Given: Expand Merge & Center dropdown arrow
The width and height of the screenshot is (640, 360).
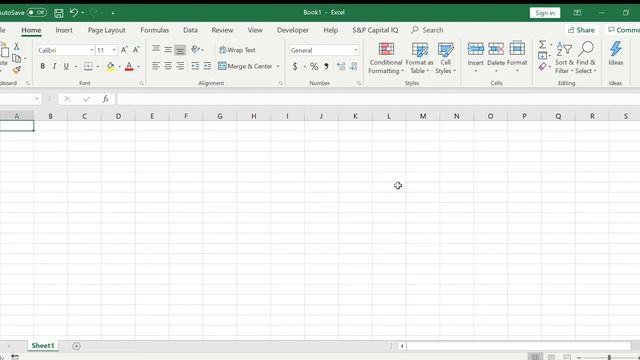Looking at the screenshot, I should (278, 66).
